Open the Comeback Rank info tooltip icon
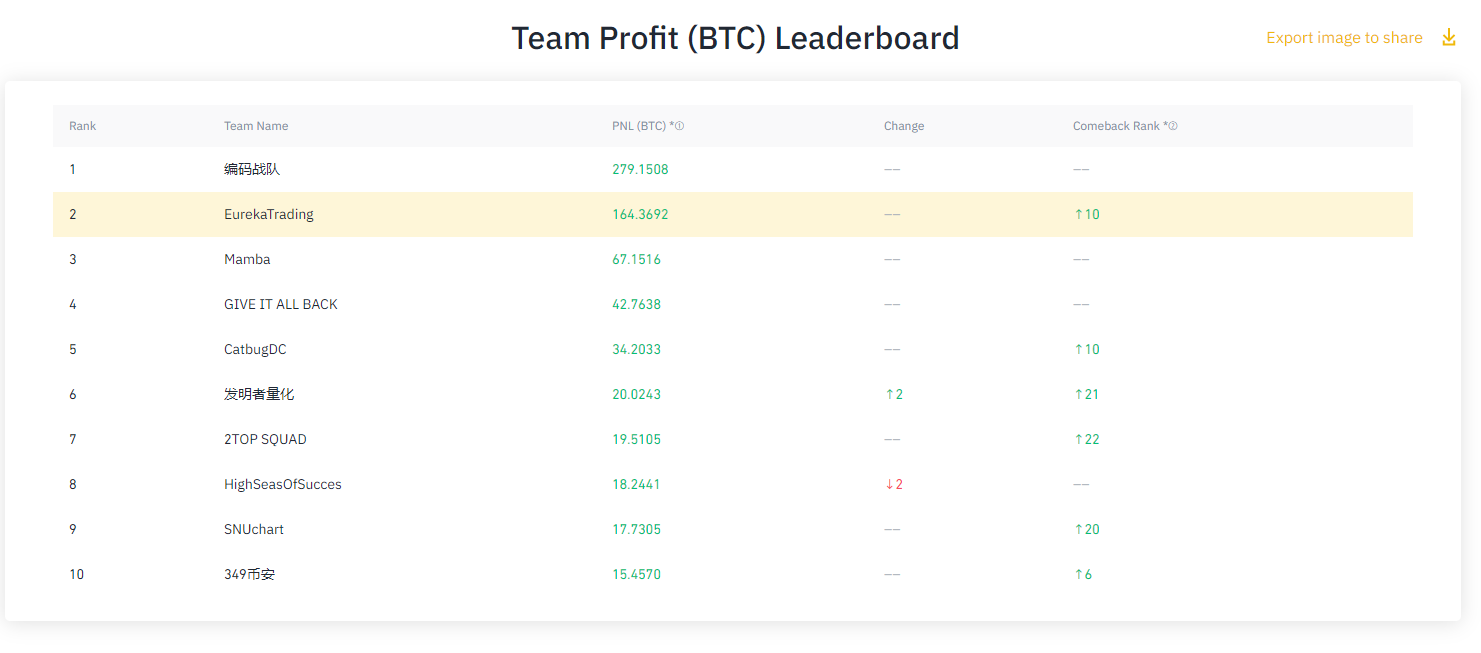This screenshot has height=653, width=1481. pos(1173,125)
